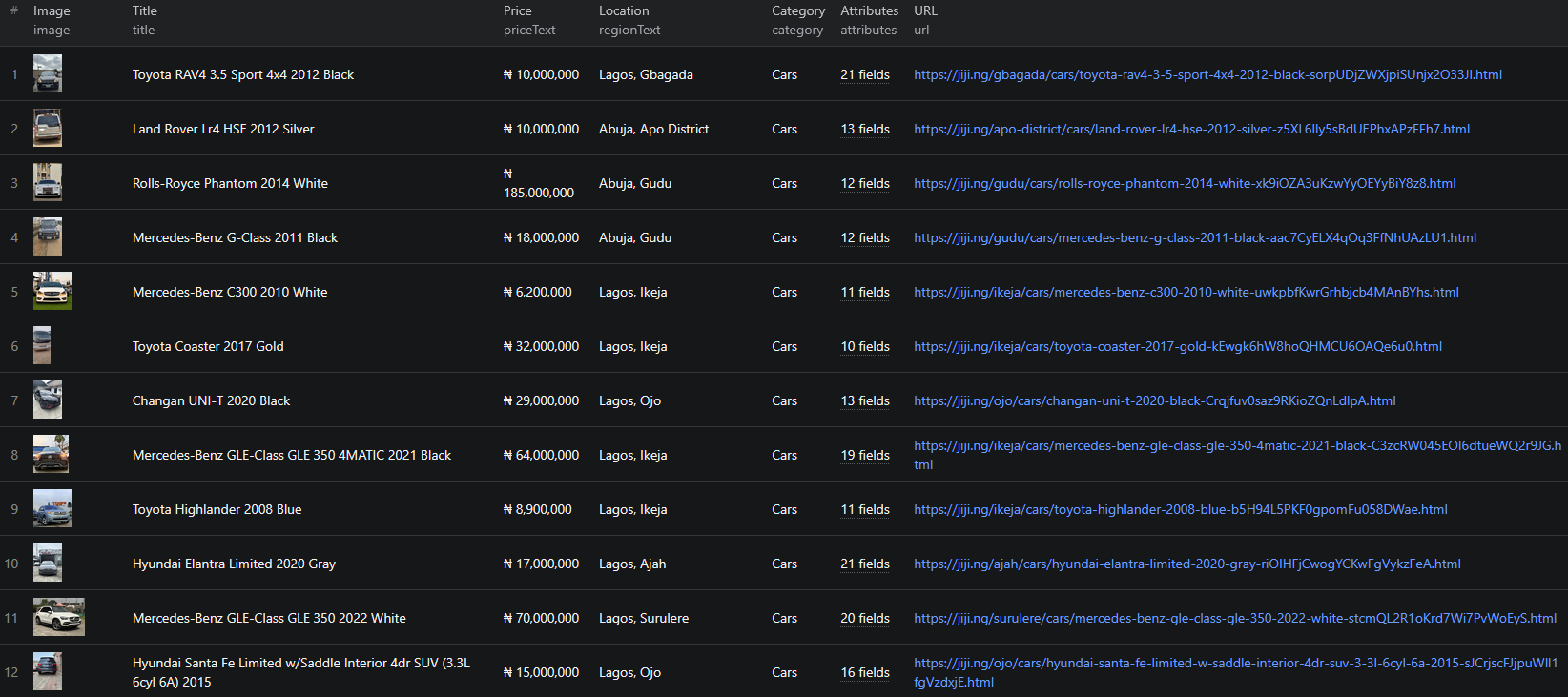Select the price "₦ 64,000,000"
1568x697 pixels.
(541, 455)
